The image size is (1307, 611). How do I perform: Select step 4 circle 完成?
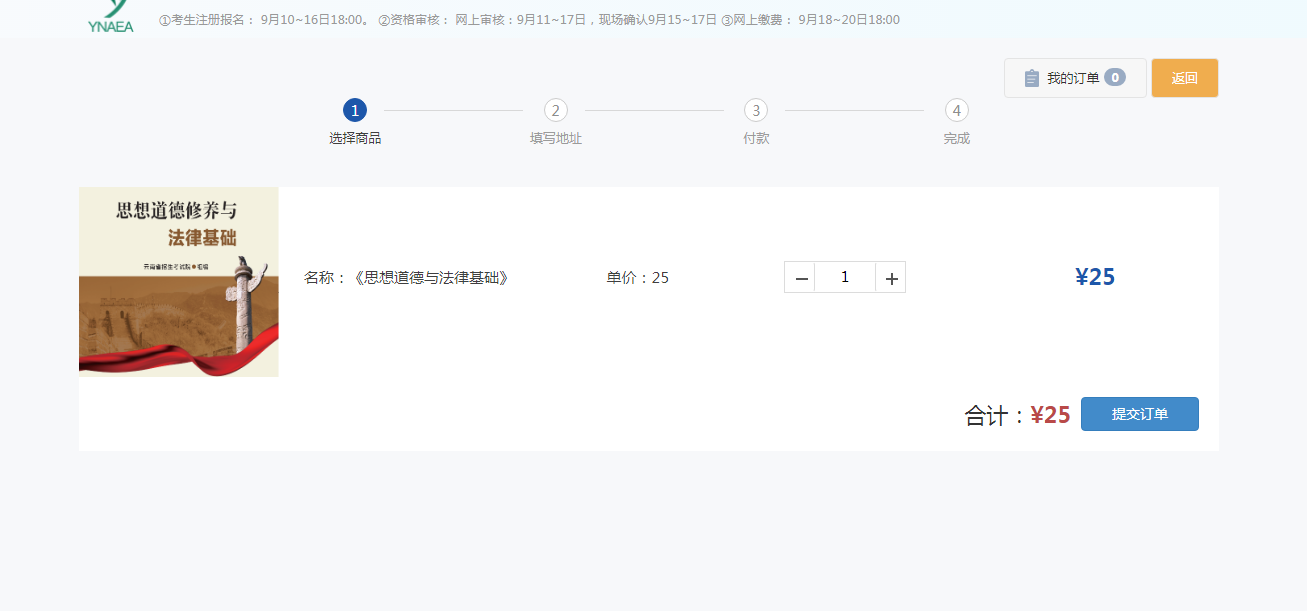957,110
